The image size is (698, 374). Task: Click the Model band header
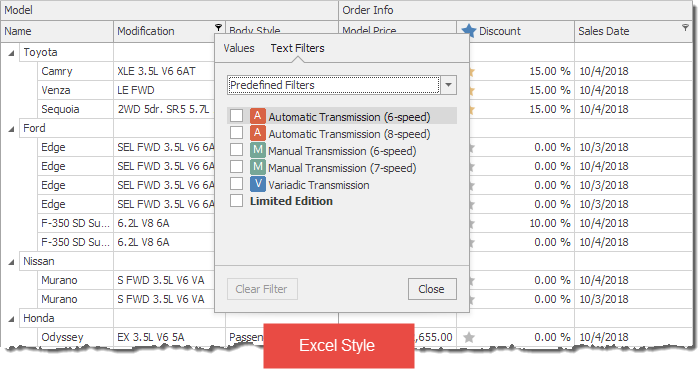169,10
